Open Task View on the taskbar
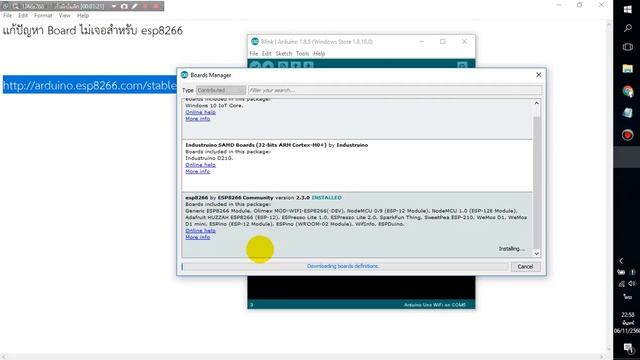Viewport: 640px width, 360px height. pyautogui.click(x=628, y=47)
